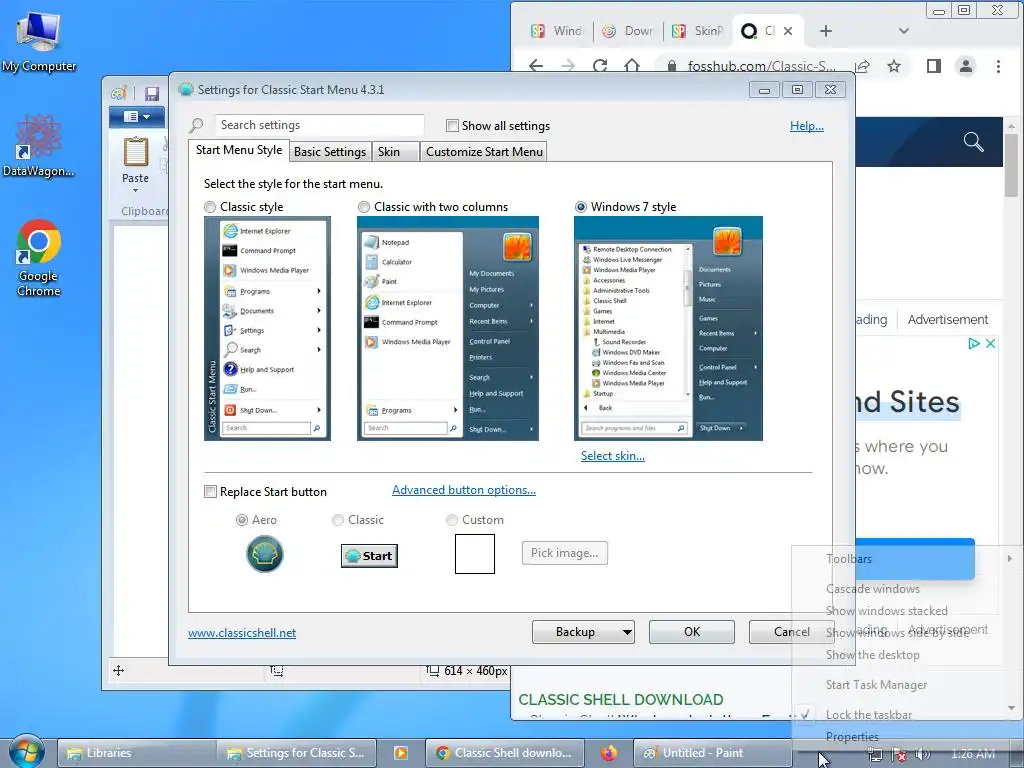
Task: Open Advanced button options link
Action: pyautogui.click(x=464, y=490)
